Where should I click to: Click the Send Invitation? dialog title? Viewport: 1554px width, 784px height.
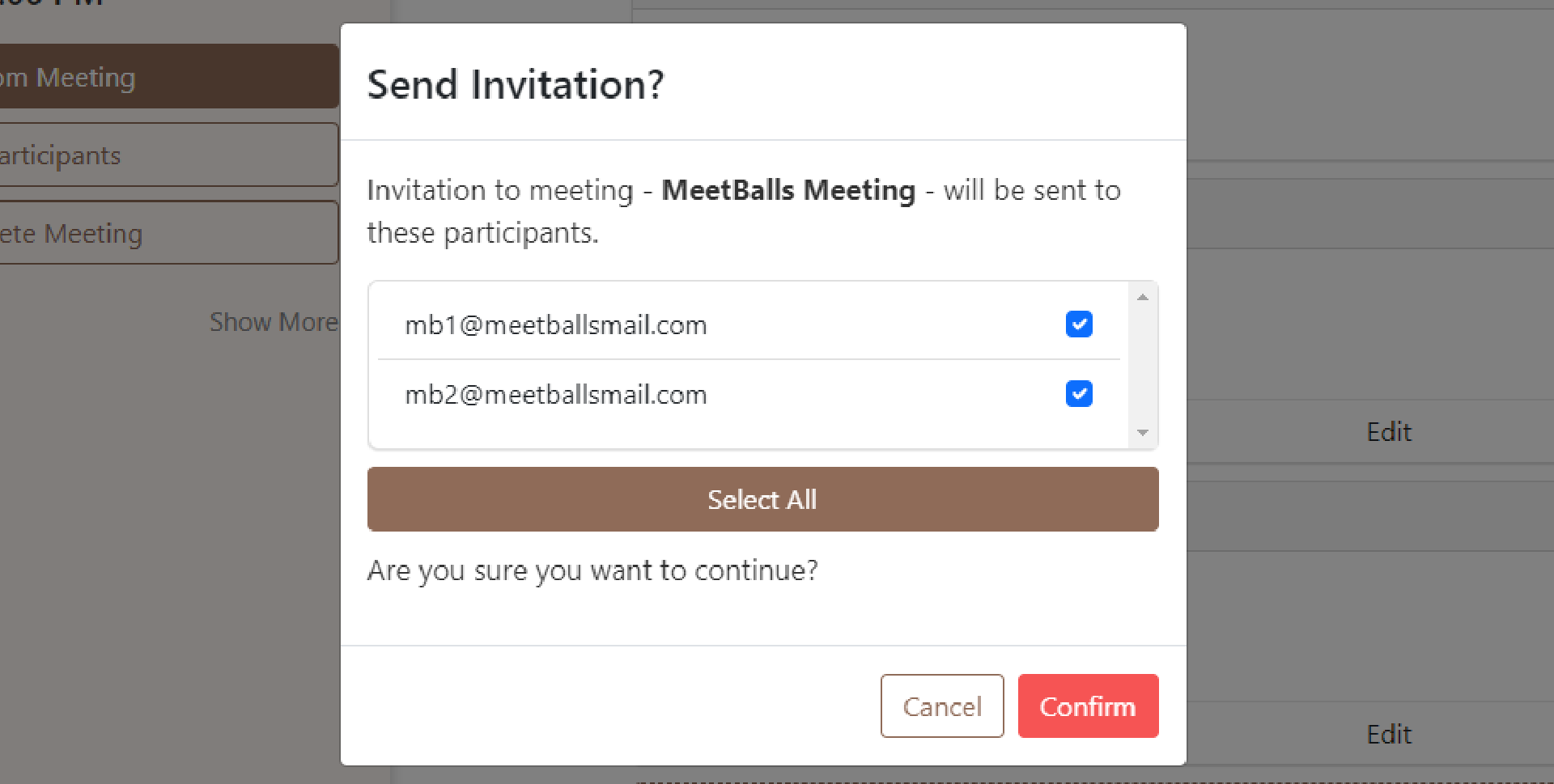[x=516, y=84]
